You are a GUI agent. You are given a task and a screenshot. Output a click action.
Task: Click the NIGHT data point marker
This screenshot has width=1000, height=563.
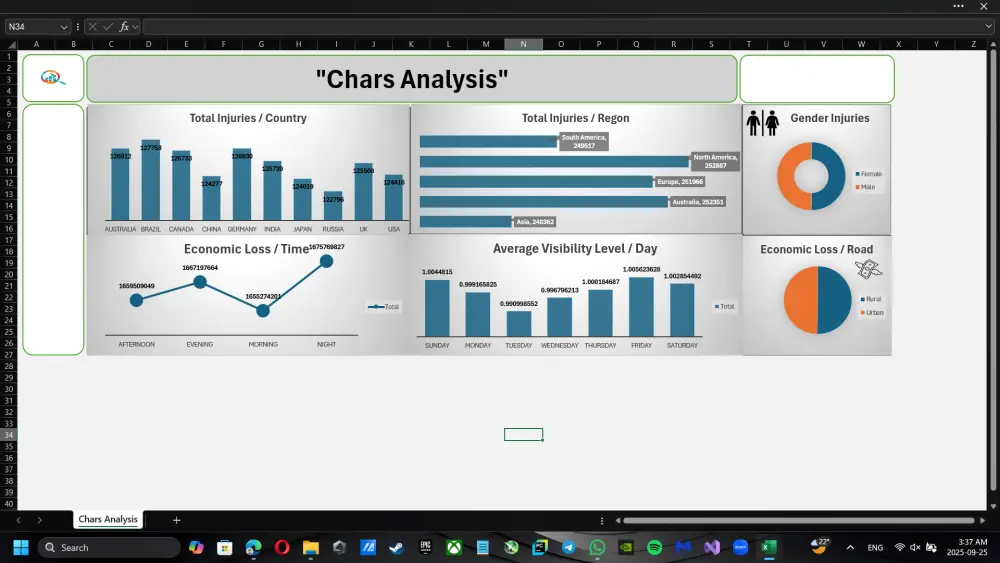pos(327,261)
